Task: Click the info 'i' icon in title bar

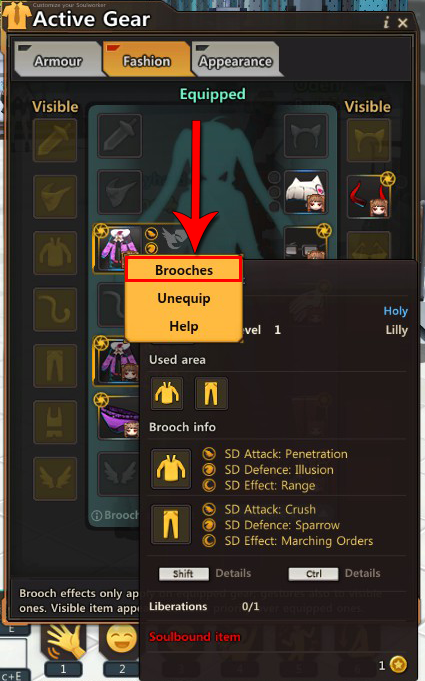Action: tap(386, 23)
